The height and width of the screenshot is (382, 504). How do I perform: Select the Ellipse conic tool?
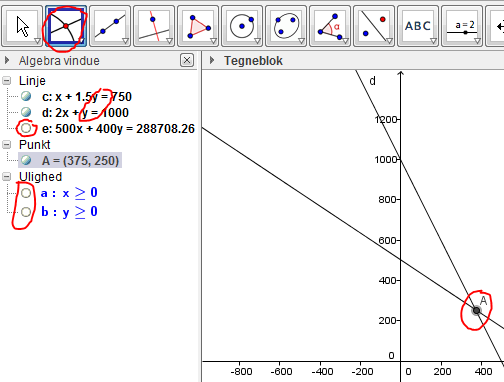tap(286, 26)
